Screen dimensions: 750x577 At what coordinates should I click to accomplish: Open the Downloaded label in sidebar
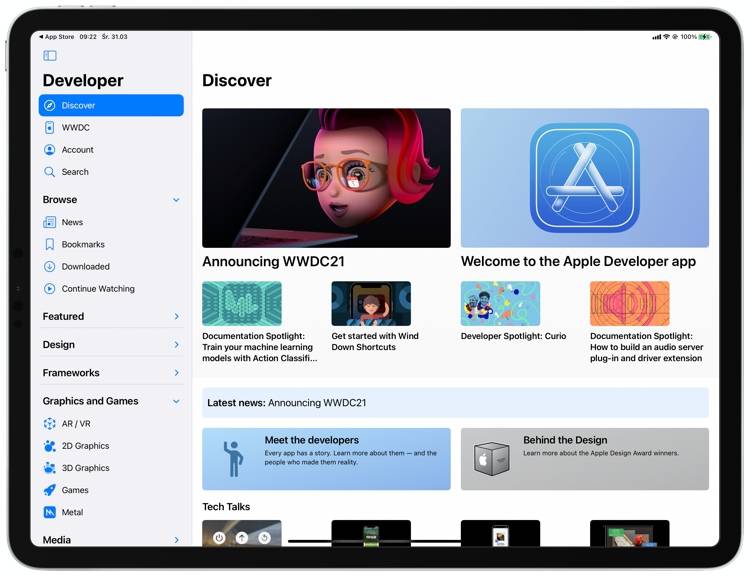[x=86, y=266]
